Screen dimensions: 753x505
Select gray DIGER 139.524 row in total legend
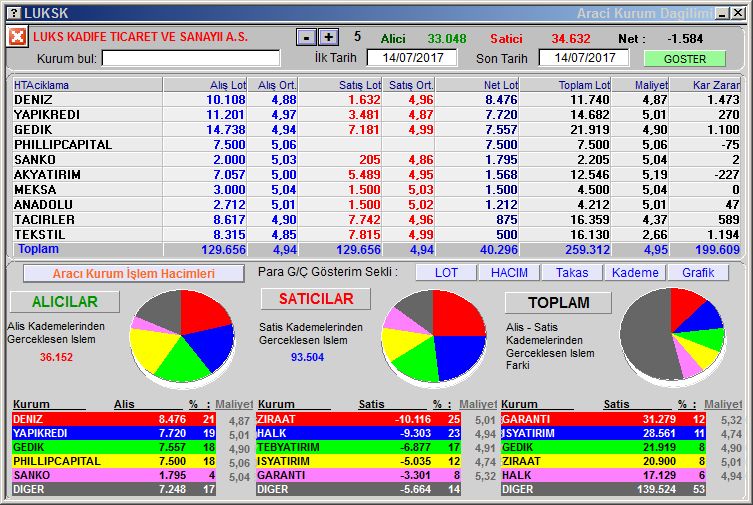603,489
